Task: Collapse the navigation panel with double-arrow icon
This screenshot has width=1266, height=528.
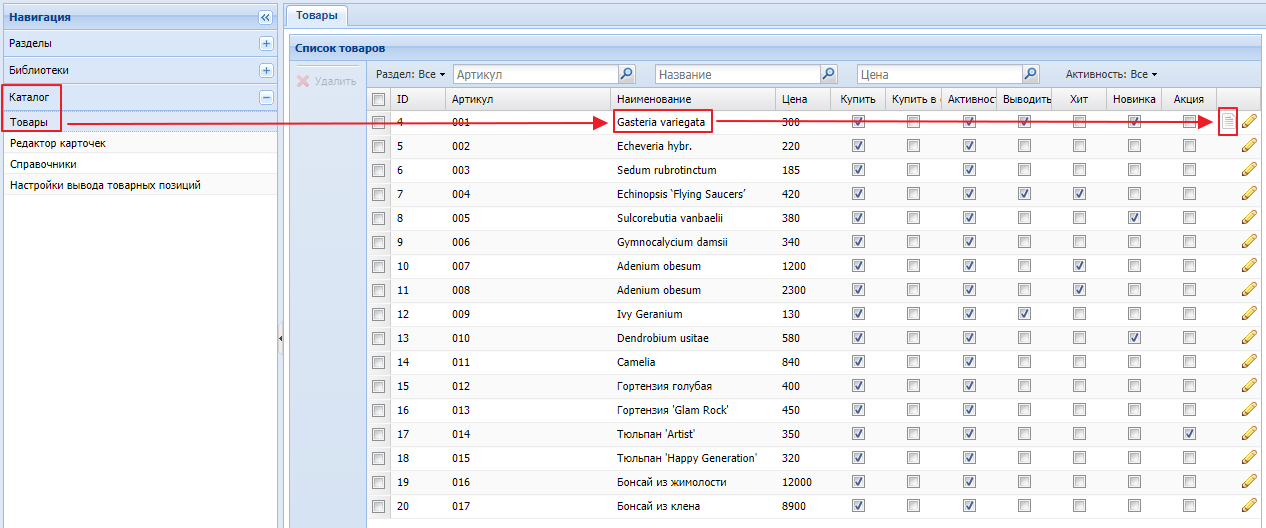Action: pyautogui.click(x=265, y=17)
